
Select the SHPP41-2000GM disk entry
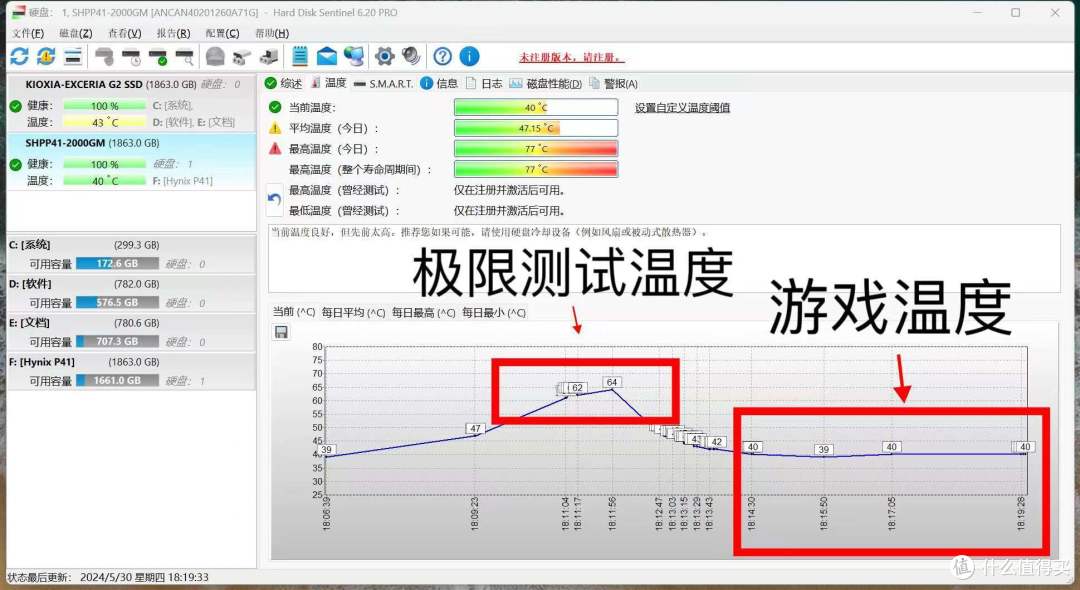pos(131,162)
